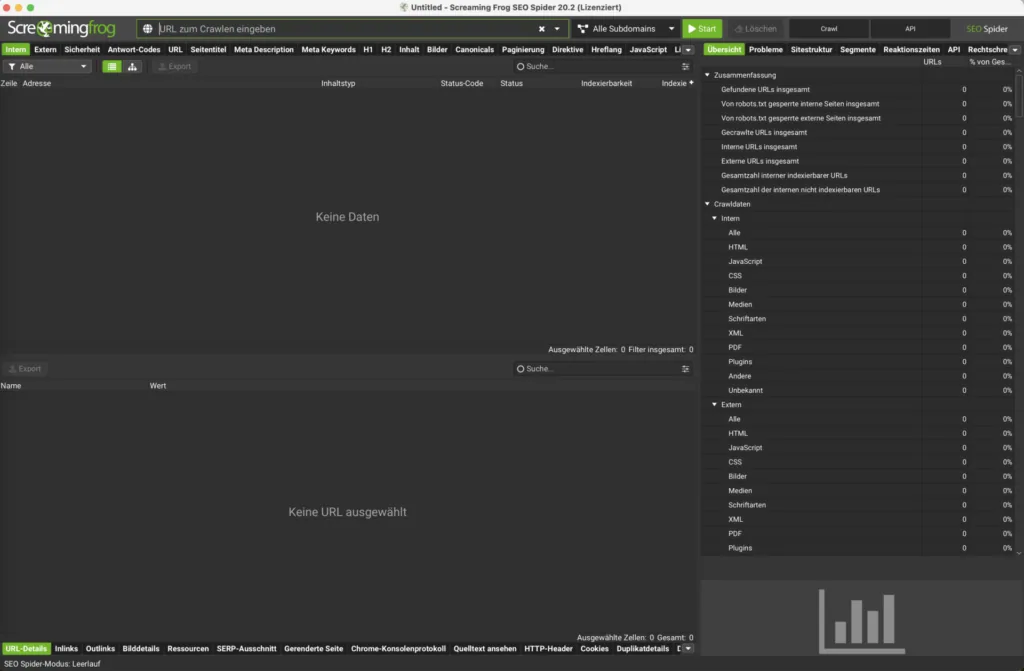Select Gecrawlte URLs insgesamt row

click(858, 133)
